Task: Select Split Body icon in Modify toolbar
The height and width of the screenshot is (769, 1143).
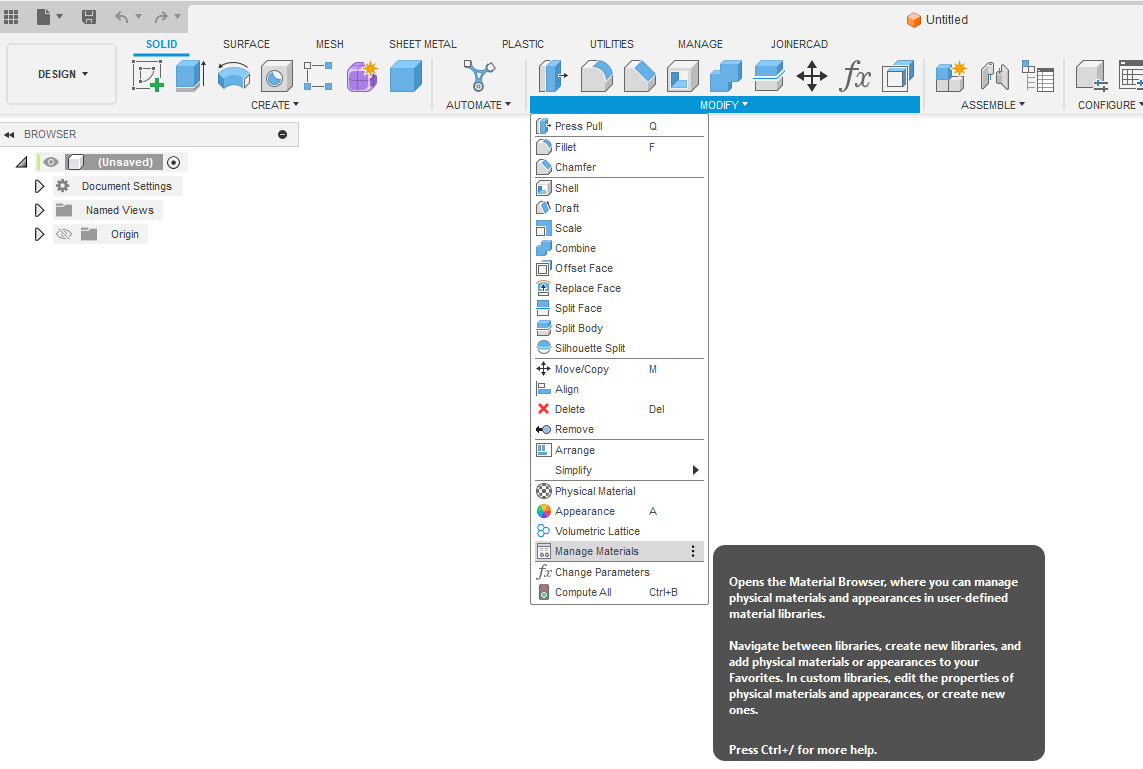Action: pos(769,76)
